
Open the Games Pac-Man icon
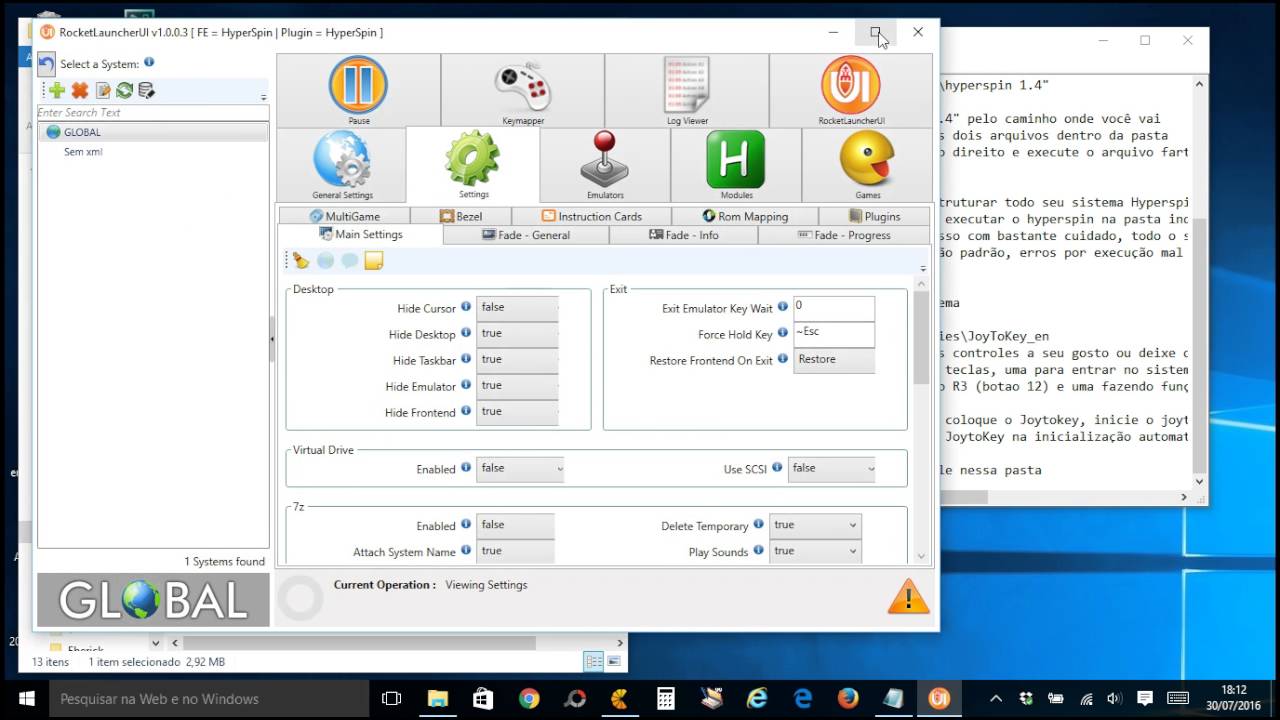point(867,160)
